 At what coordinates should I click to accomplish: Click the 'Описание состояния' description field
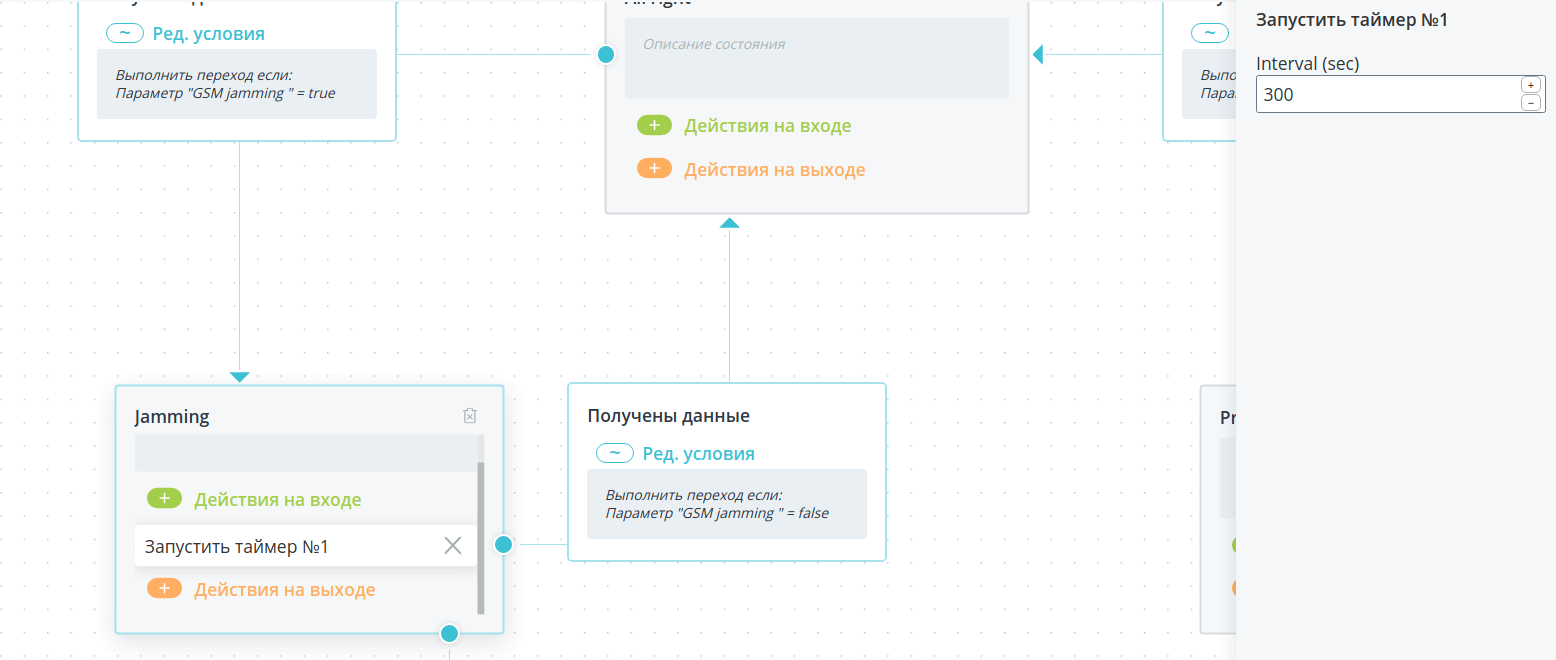pos(817,58)
